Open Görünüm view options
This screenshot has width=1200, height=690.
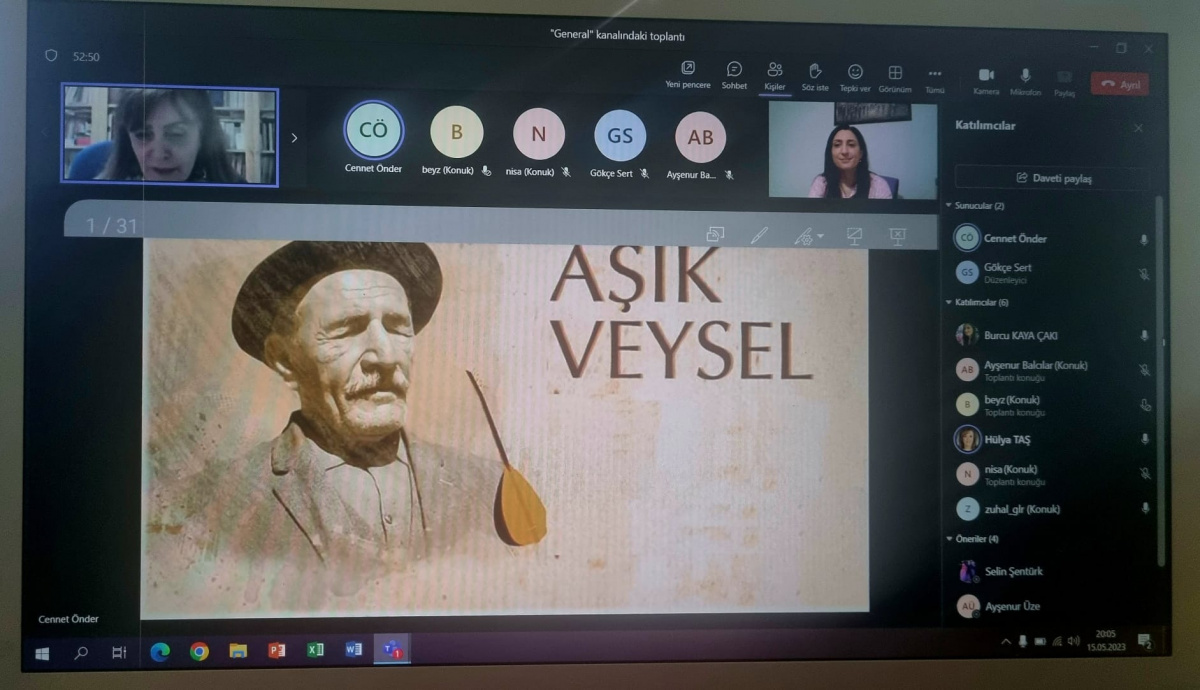tap(895, 79)
